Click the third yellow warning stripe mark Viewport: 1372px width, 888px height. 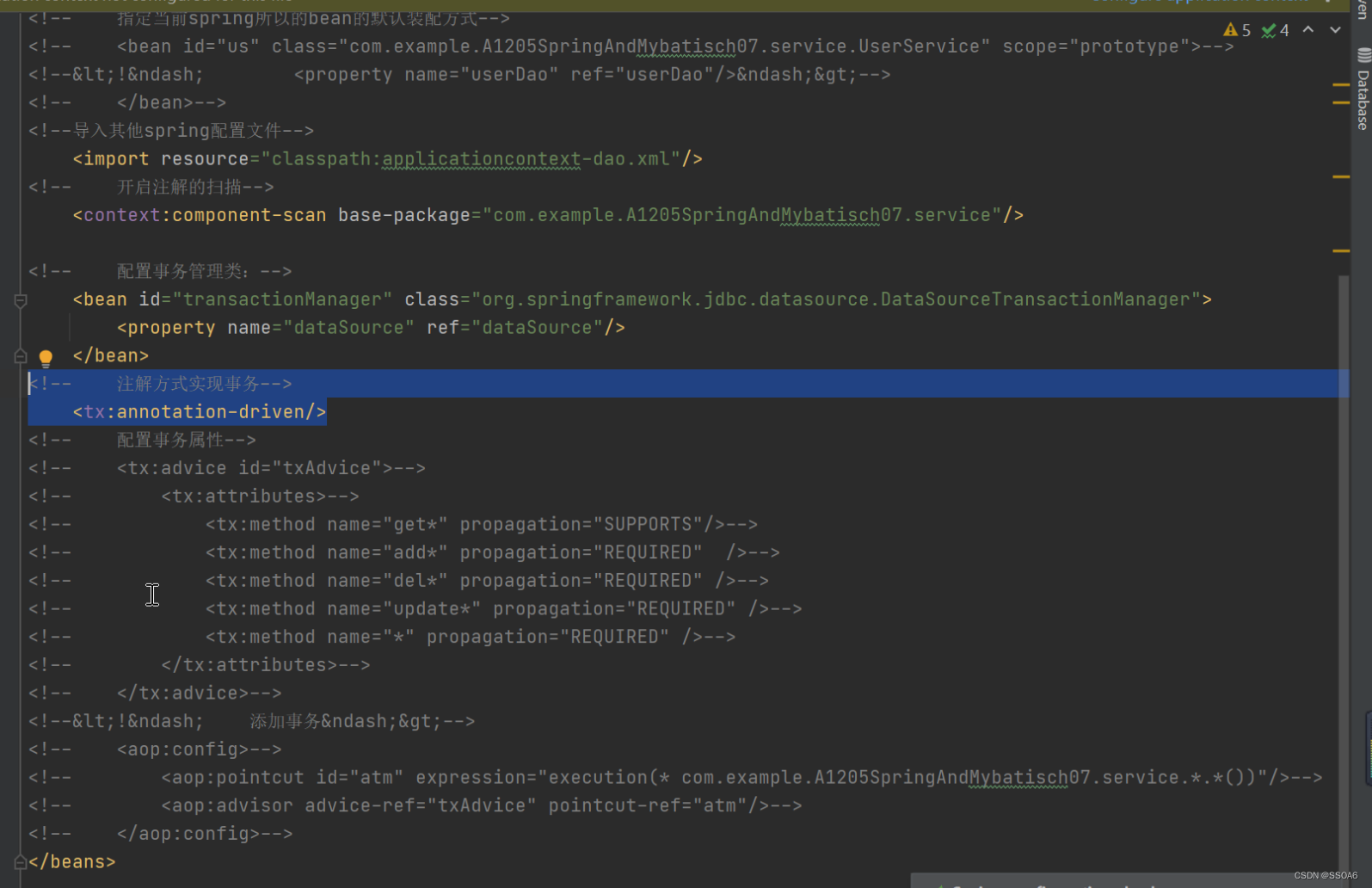click(1341, 176)
